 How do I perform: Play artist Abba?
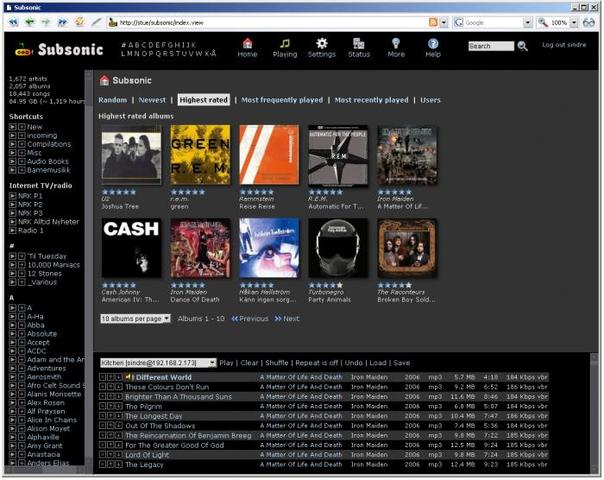[13, 325]
